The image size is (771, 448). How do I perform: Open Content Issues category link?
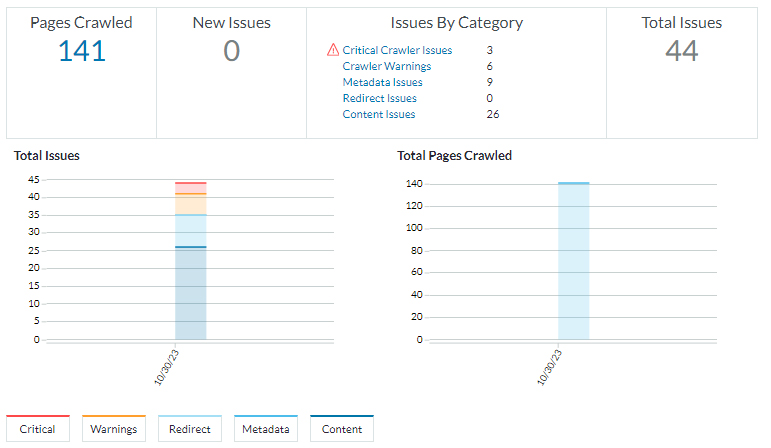coord(378,114)
